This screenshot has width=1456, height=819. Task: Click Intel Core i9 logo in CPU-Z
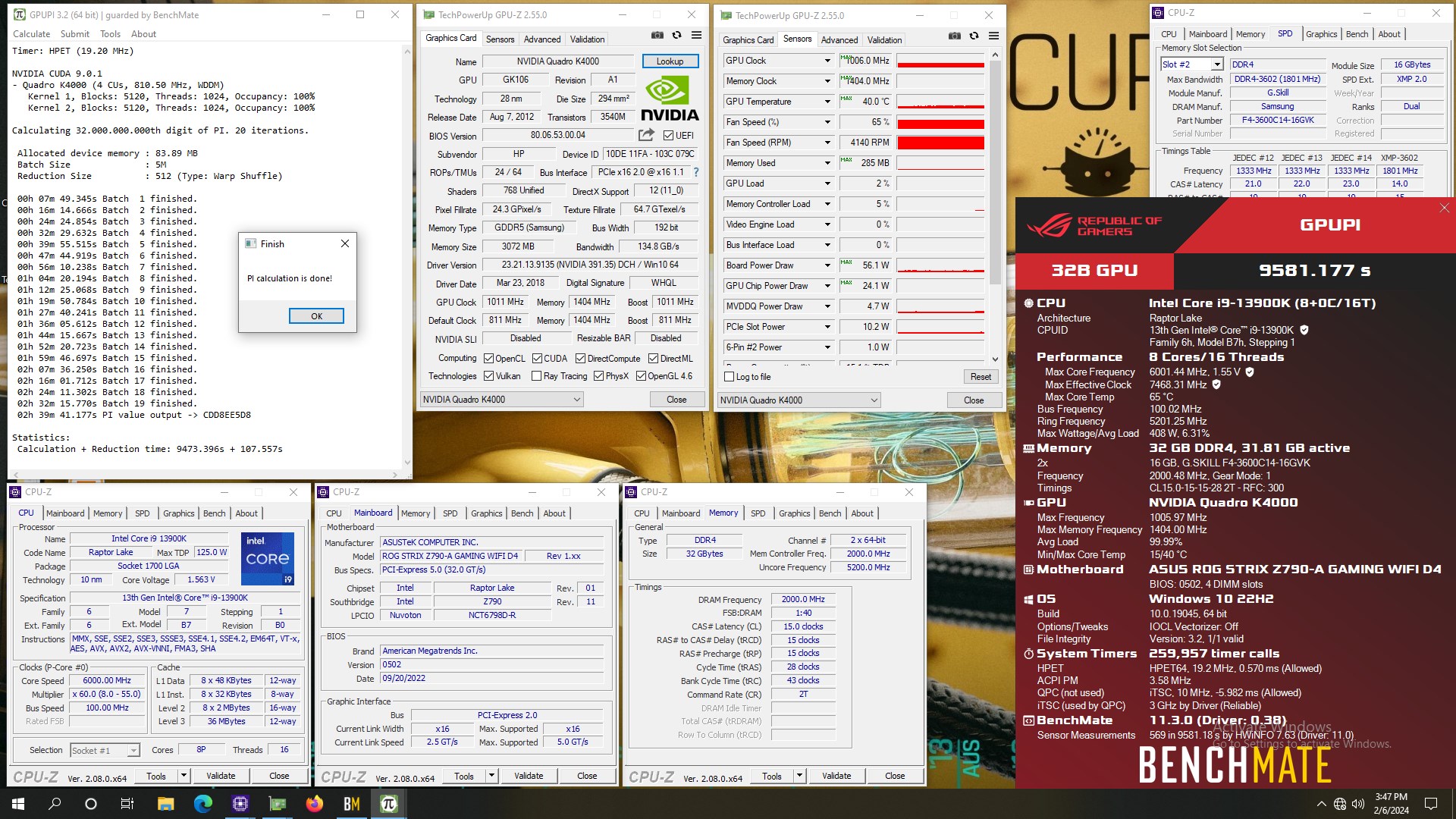(268, 559)
